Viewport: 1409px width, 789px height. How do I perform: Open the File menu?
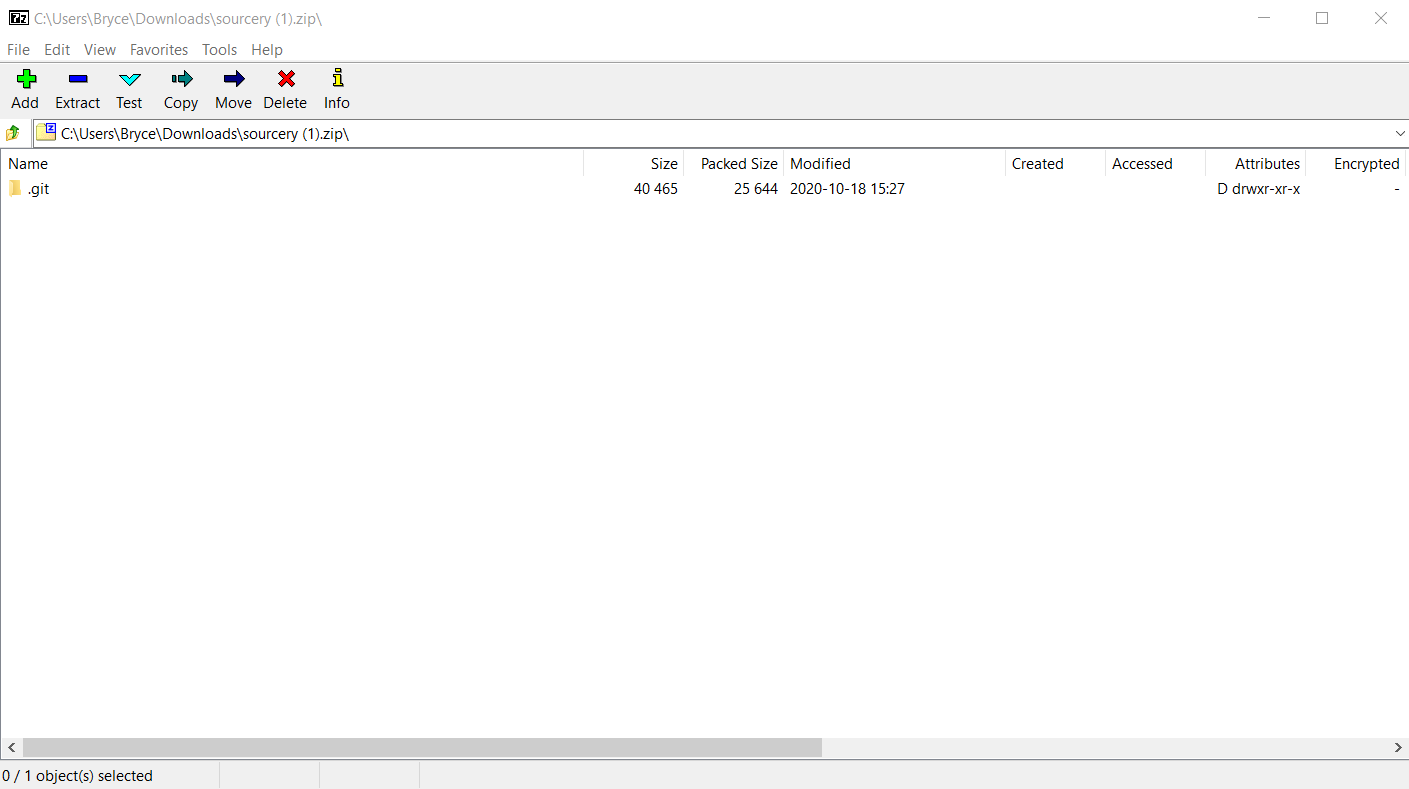click(18, 49)
